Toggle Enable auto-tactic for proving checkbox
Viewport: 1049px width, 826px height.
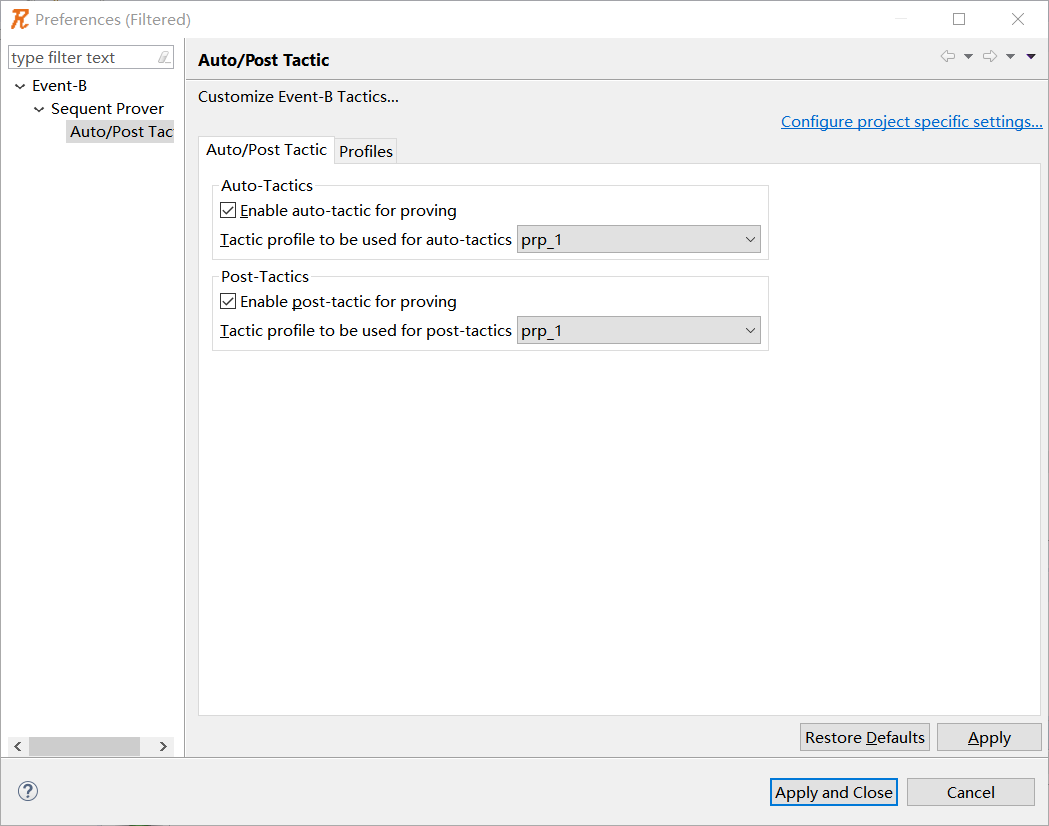(227, 210)
